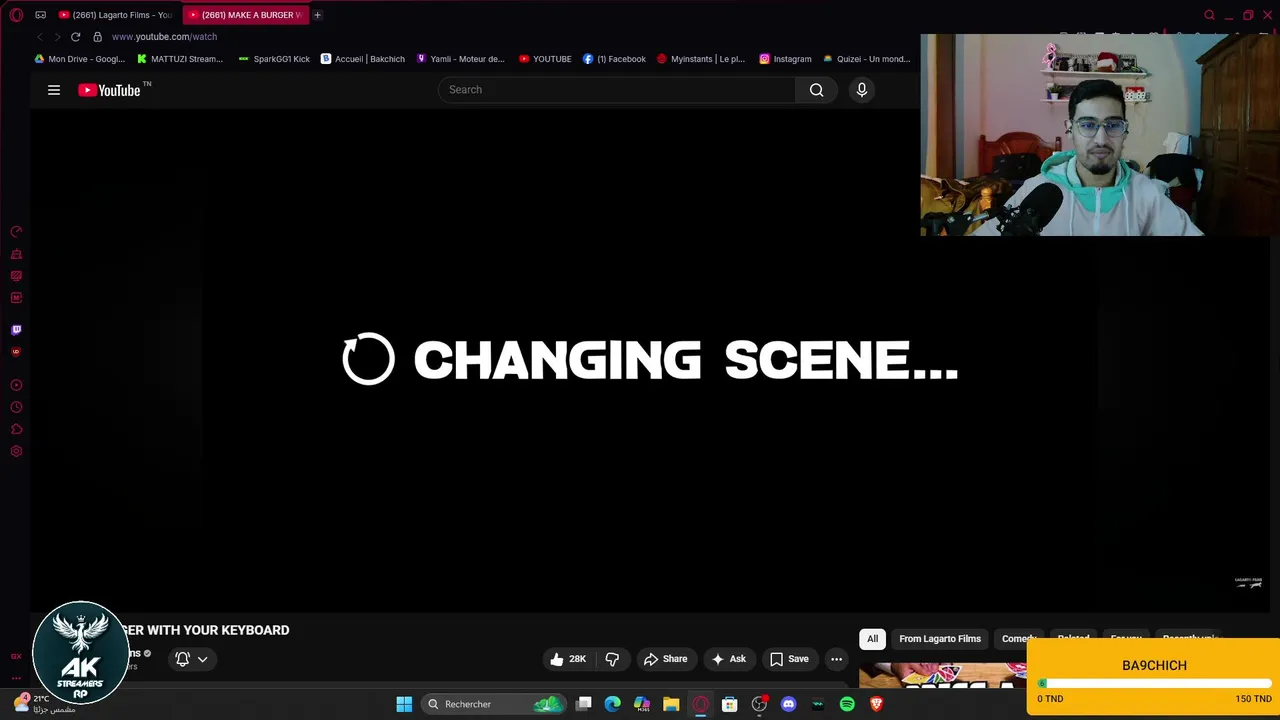Screen dimensions: 1280x720
Task: Select the MAKE A BURGER tab
Action: tap(246, 15)
